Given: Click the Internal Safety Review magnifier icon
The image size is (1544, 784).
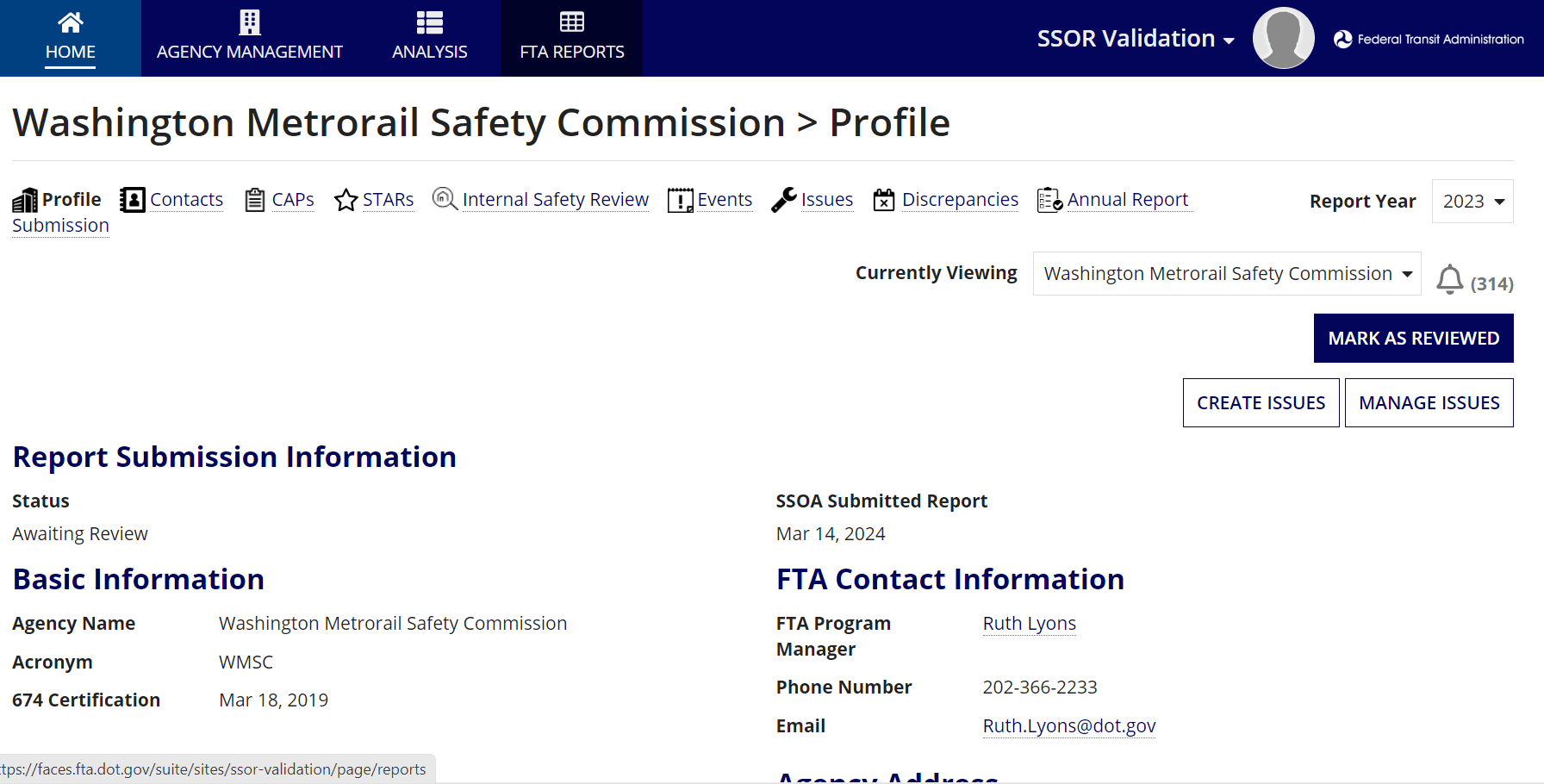Looking at the screenshot, I should coord(445,199).
